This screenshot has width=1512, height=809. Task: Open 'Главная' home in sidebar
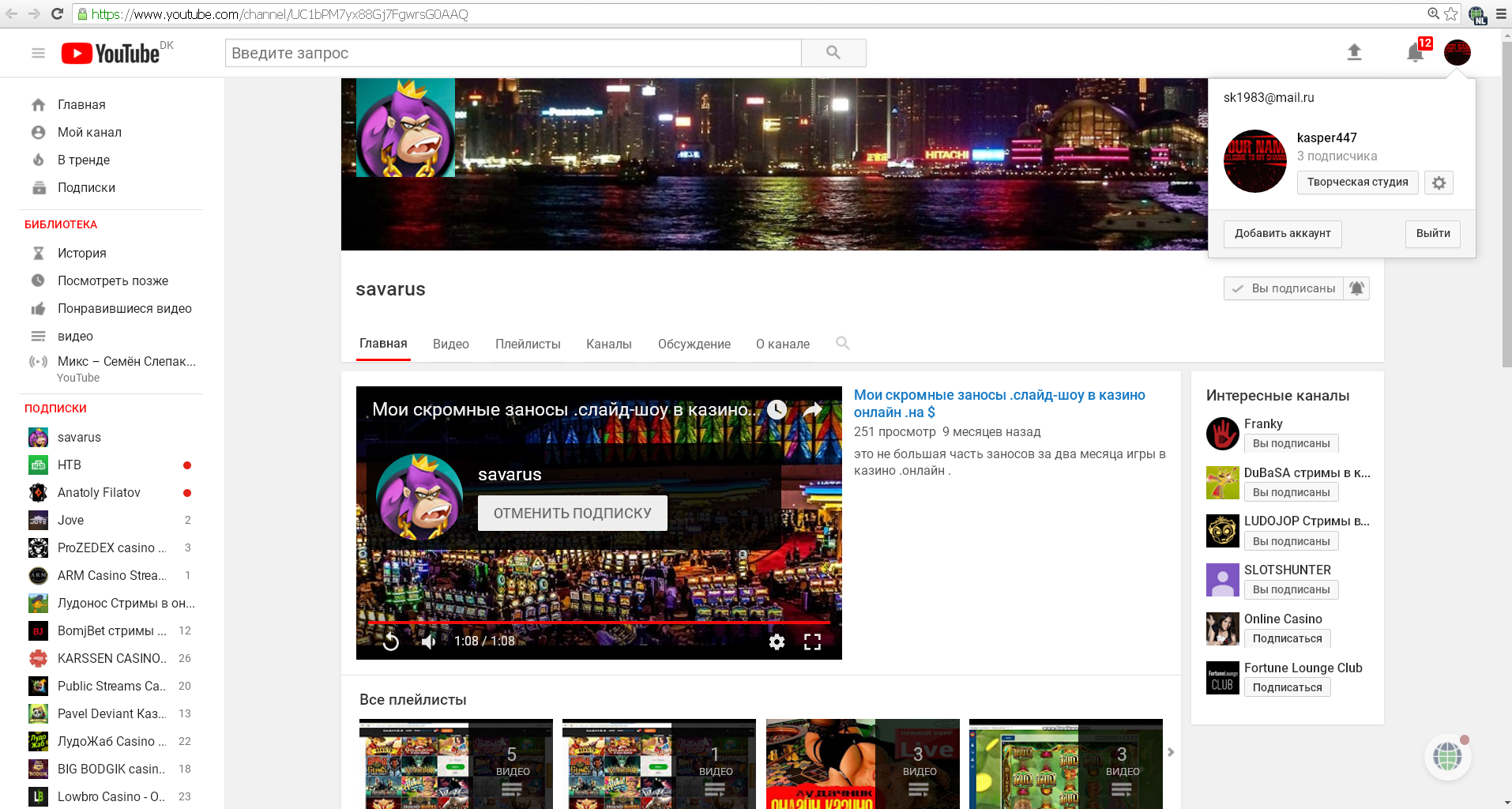click(x=81, y=104)
